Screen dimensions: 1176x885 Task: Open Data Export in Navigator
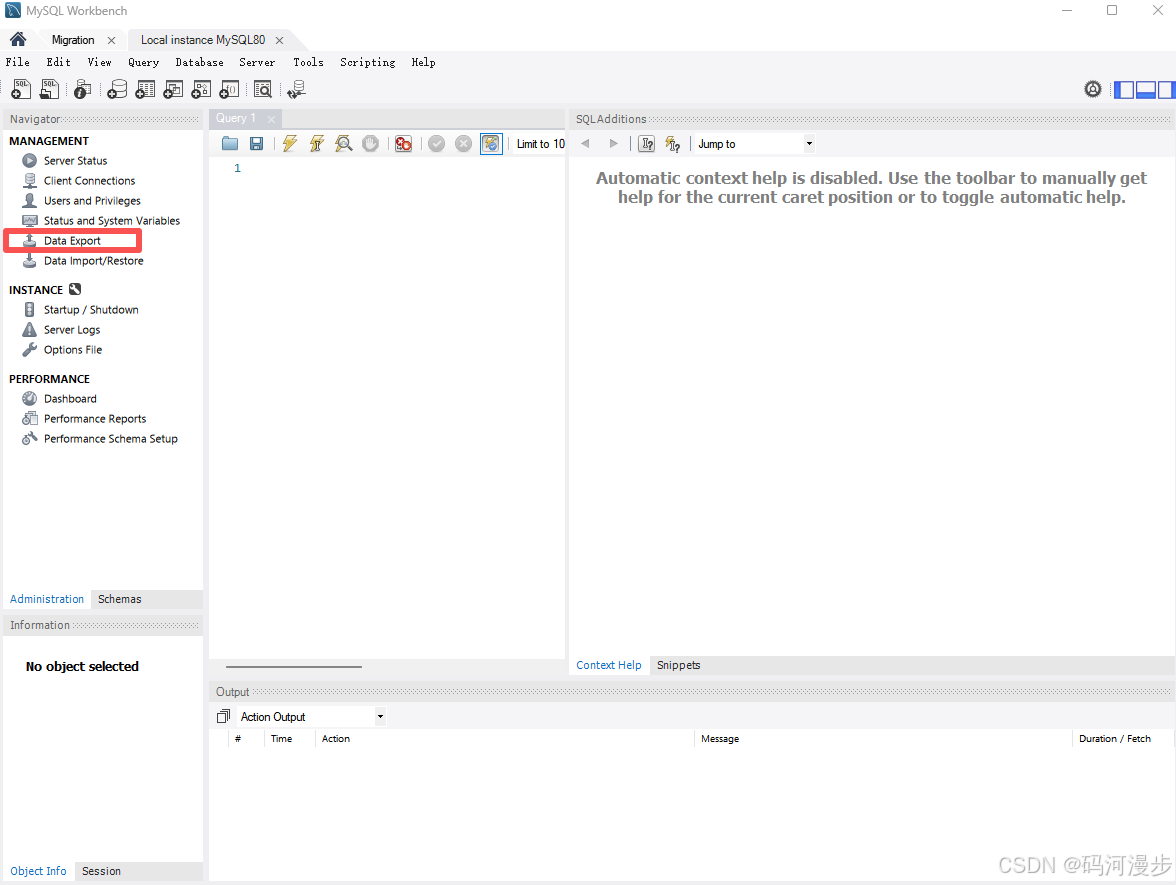pyautogui.click(x=72, y=241)
